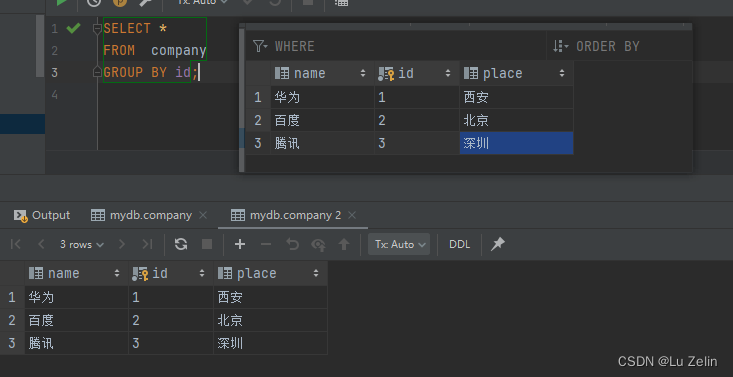
Task: Select the 腾讯 cell in results grid
Action: click(x=76, y=343)
